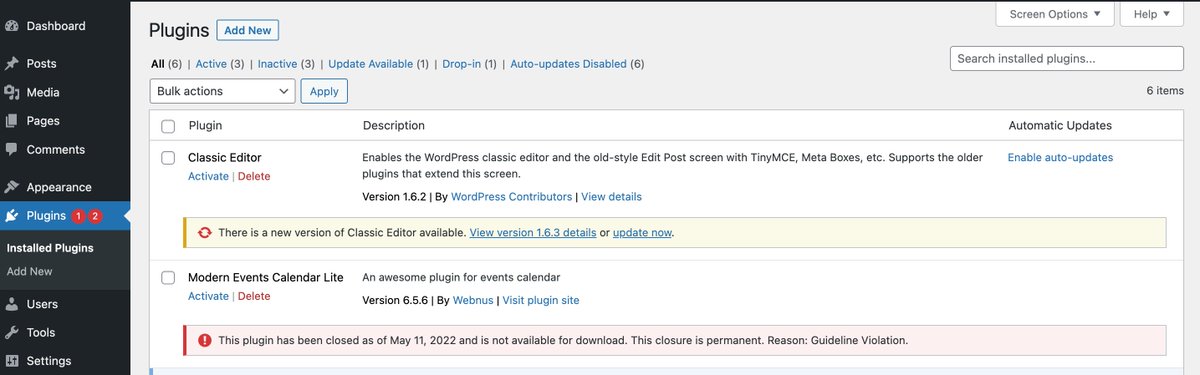Enable auto-updates for Classic Editor
The height and width of the screenshot is (375, 1200).
click(x=1060, y=158)
